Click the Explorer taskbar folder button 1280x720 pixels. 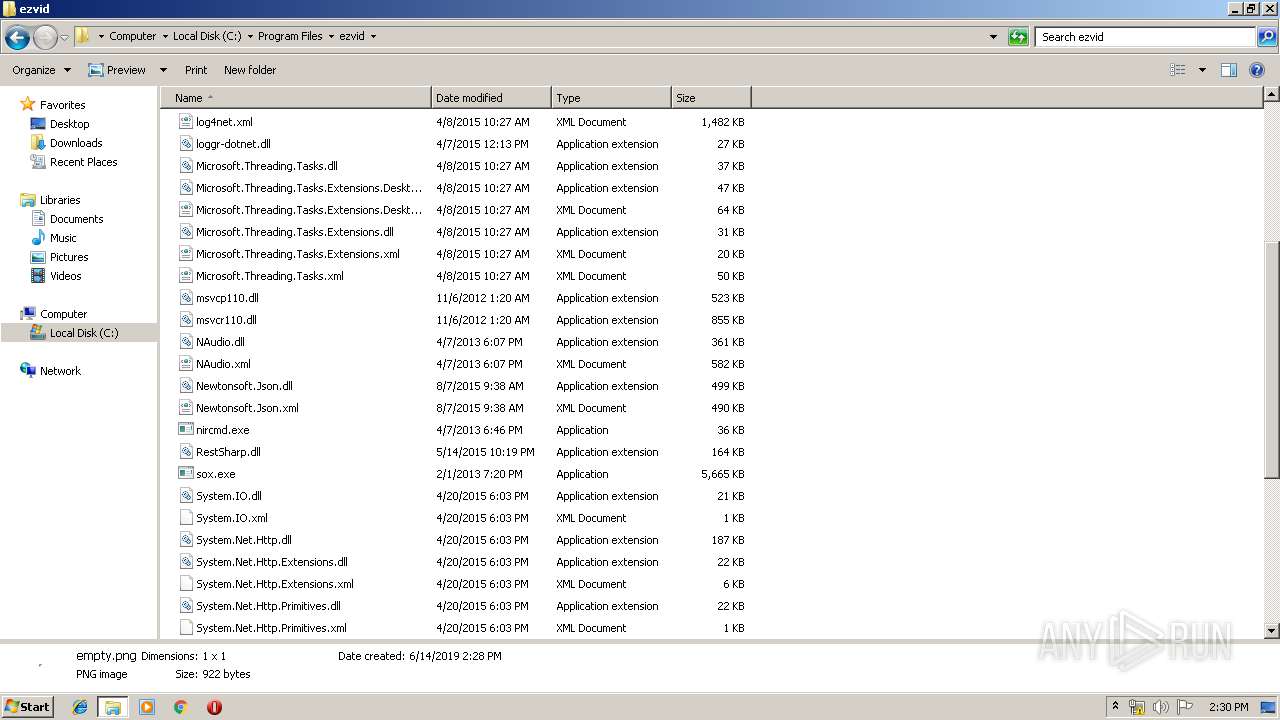[x=113, y=707]
